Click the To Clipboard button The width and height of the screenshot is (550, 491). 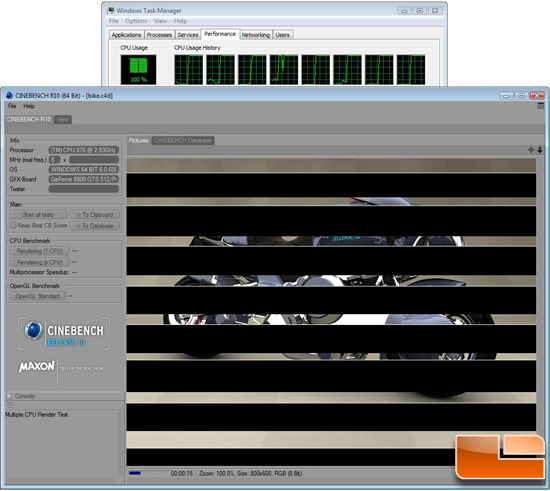click(95, 214)
